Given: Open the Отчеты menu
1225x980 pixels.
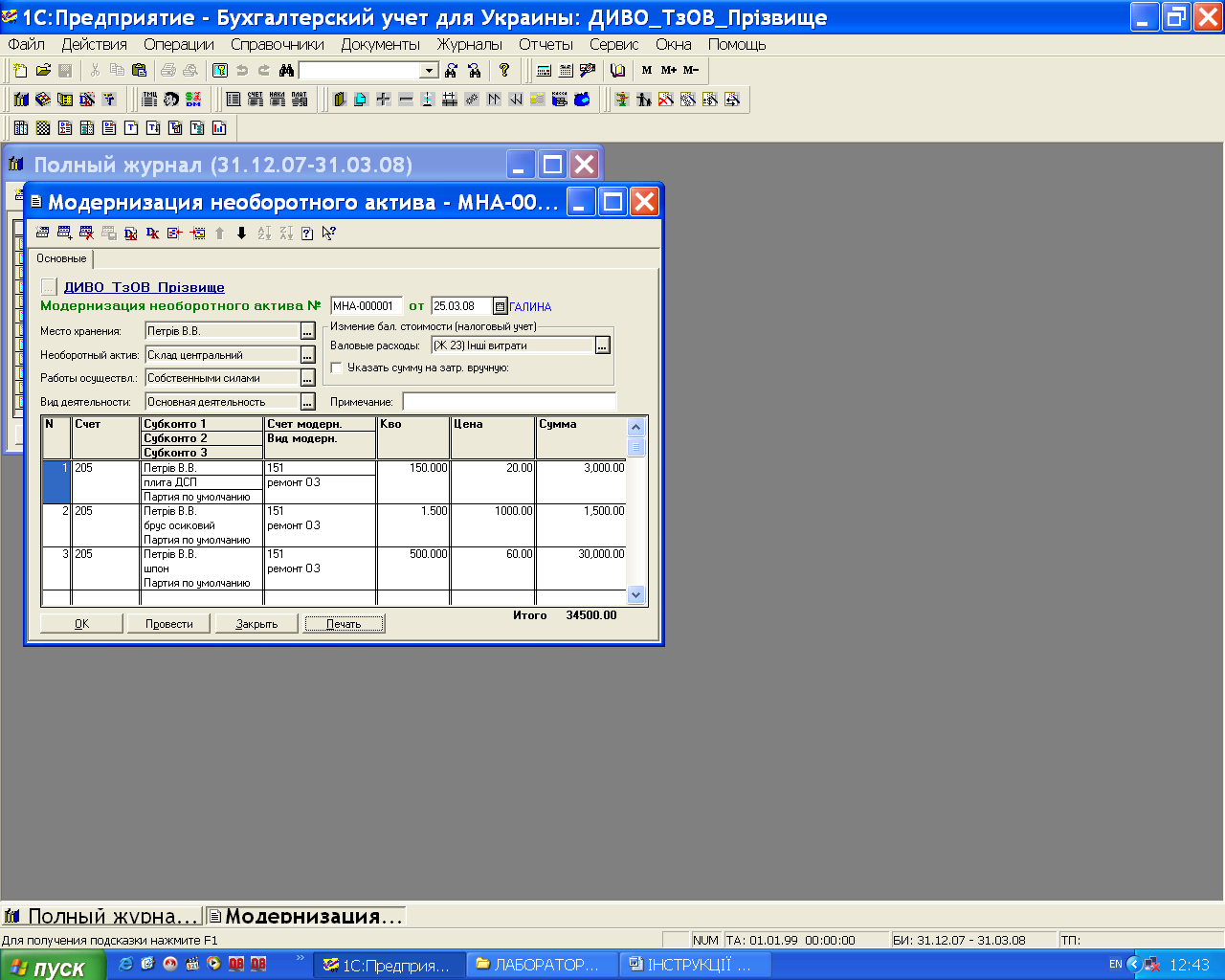Looking at the screenshot, I should click(546, 44).
